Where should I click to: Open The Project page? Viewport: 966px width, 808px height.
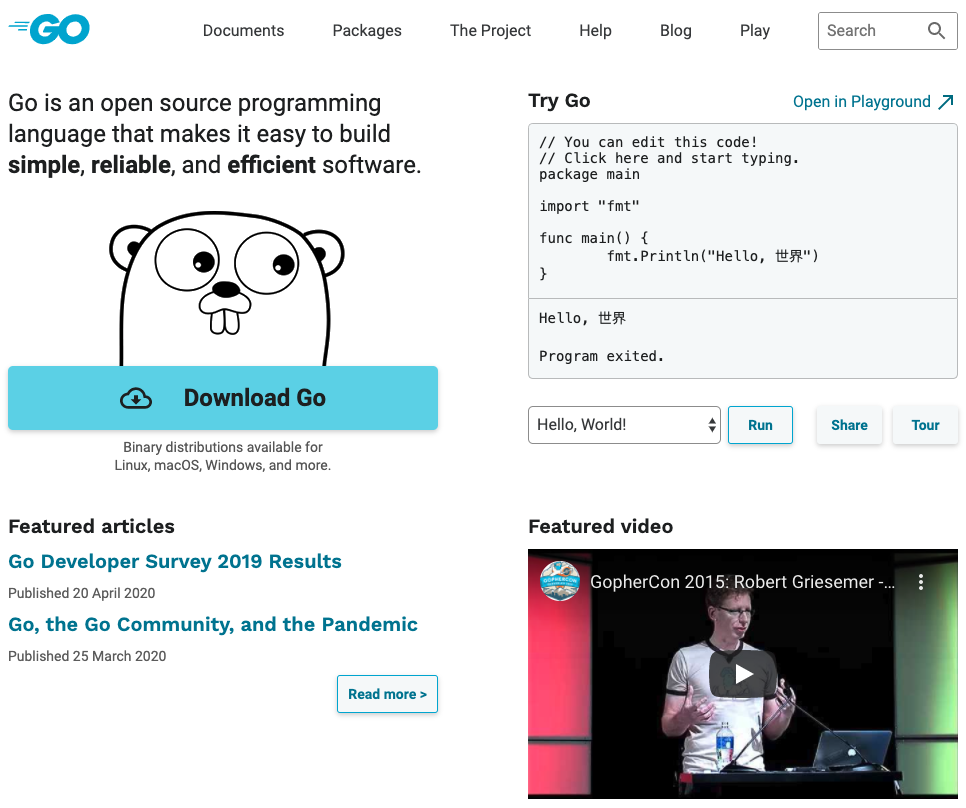click(490, 31)
